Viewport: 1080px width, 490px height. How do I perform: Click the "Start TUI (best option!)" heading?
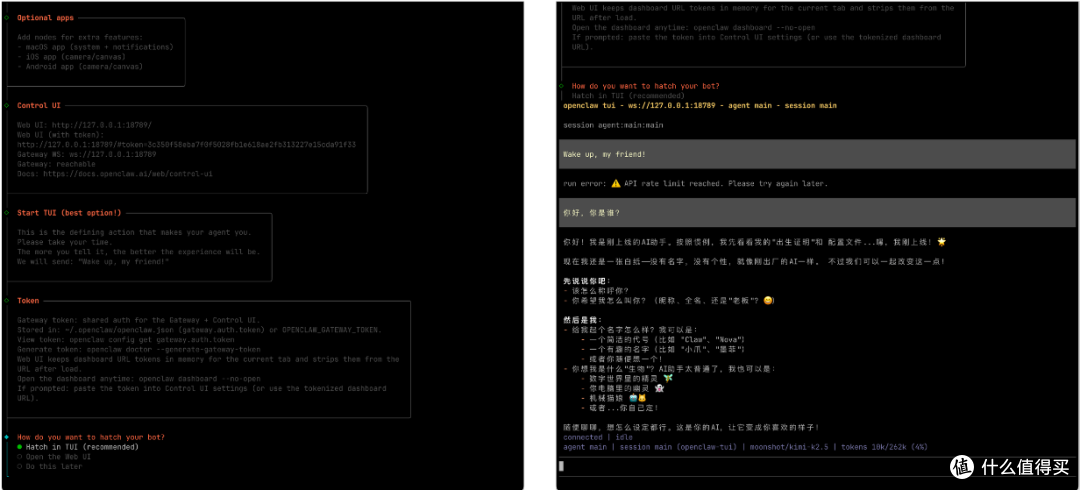point(69,213)
